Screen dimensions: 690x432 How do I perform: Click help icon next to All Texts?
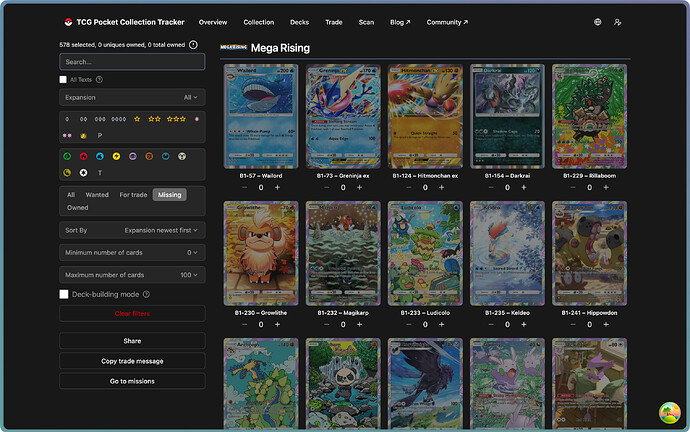pyautogui.click(x=99, y=79)
